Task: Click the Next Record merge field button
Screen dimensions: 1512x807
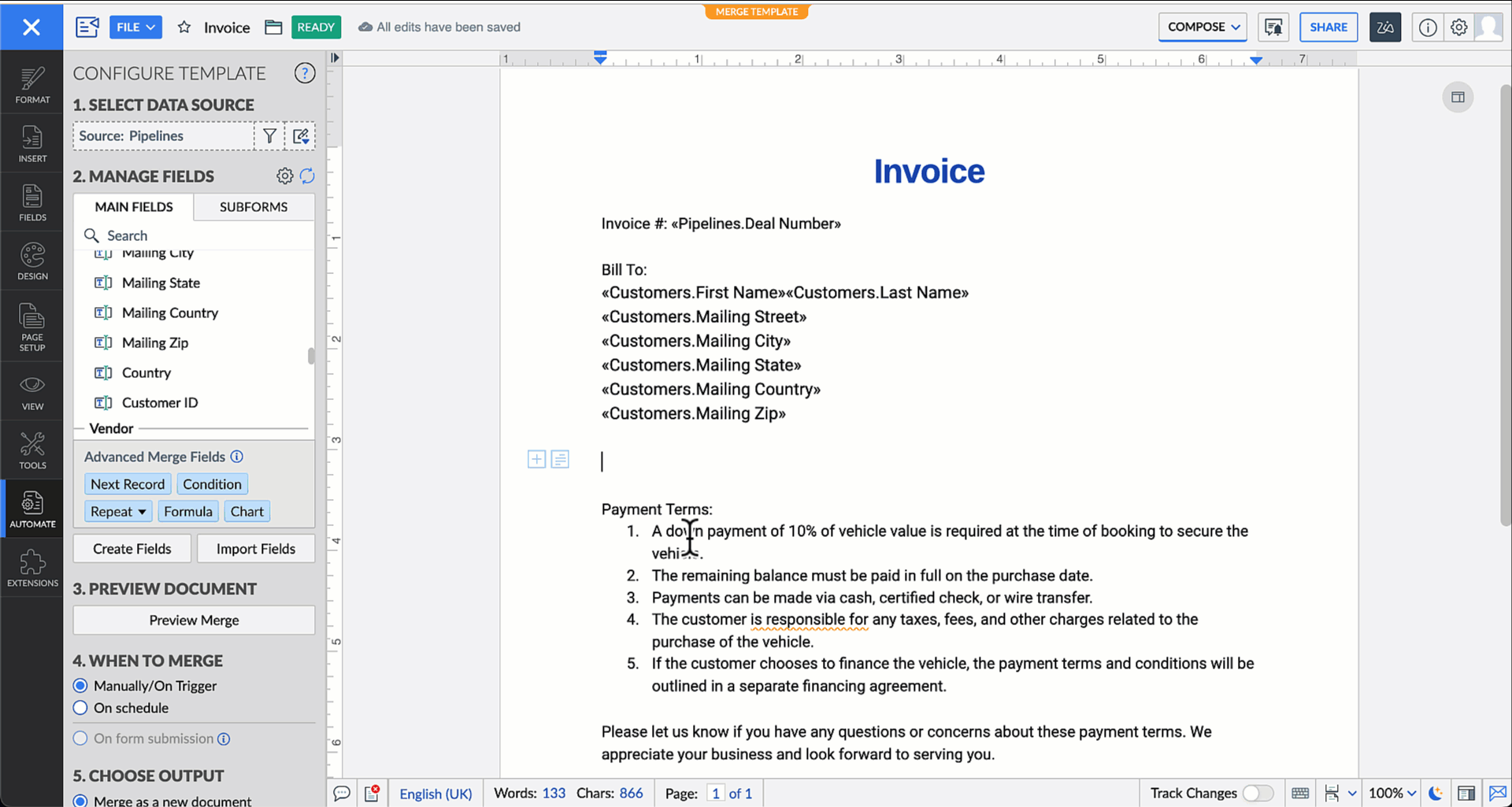Action: [128, 484]
